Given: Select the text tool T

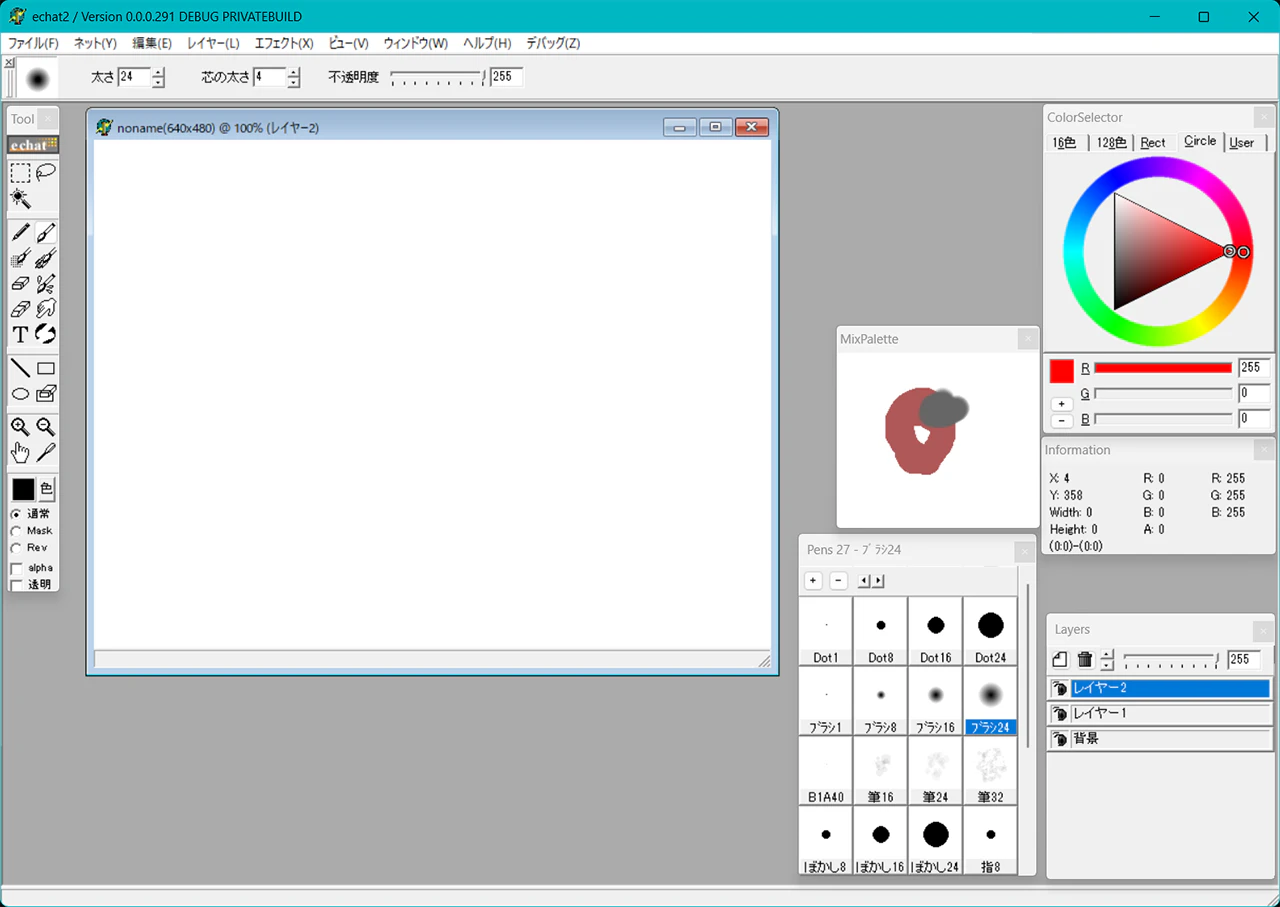Looking at the screenshot, I should (20, 334).
